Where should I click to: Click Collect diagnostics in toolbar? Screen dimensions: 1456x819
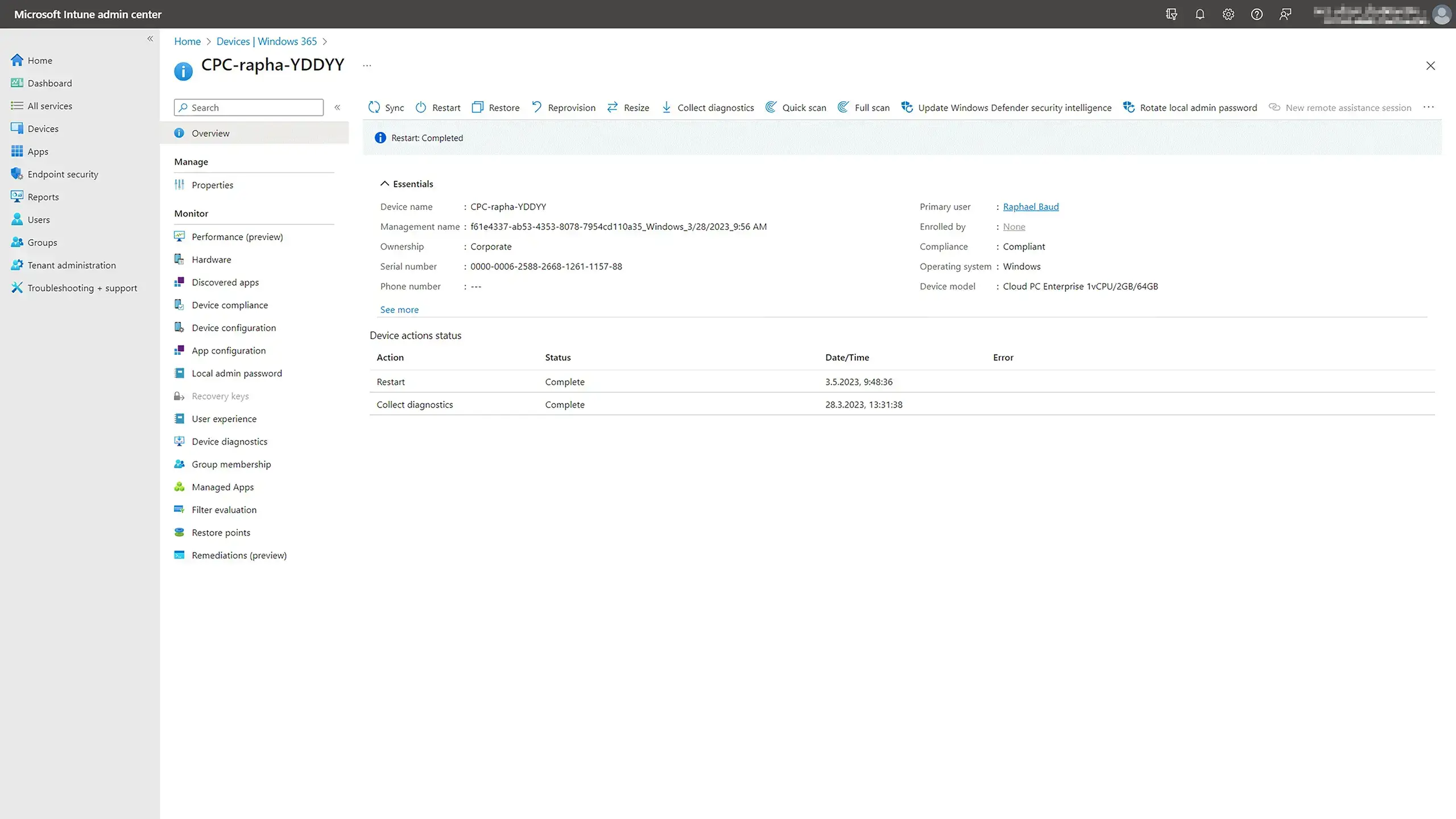[708, 107]
